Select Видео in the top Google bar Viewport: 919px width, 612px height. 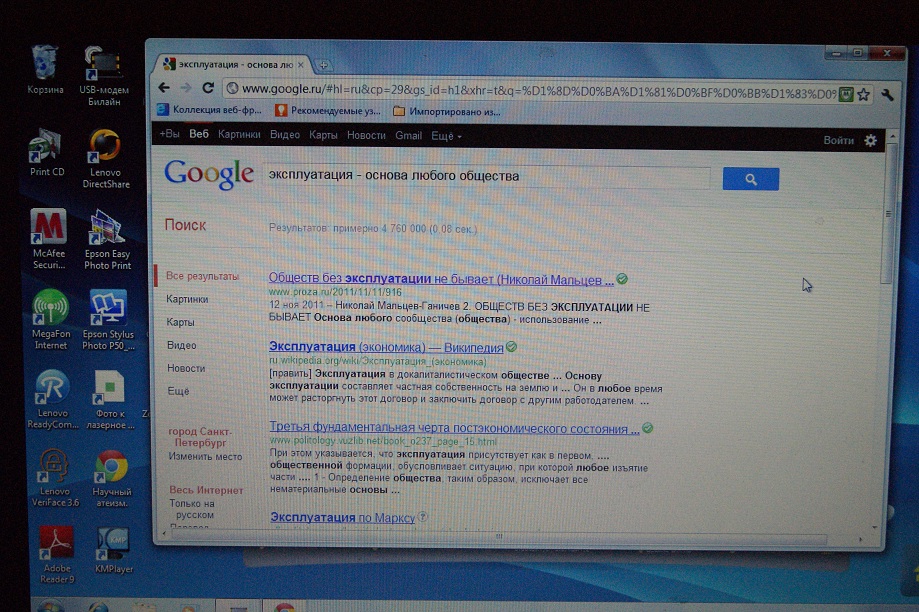(285, 135)
